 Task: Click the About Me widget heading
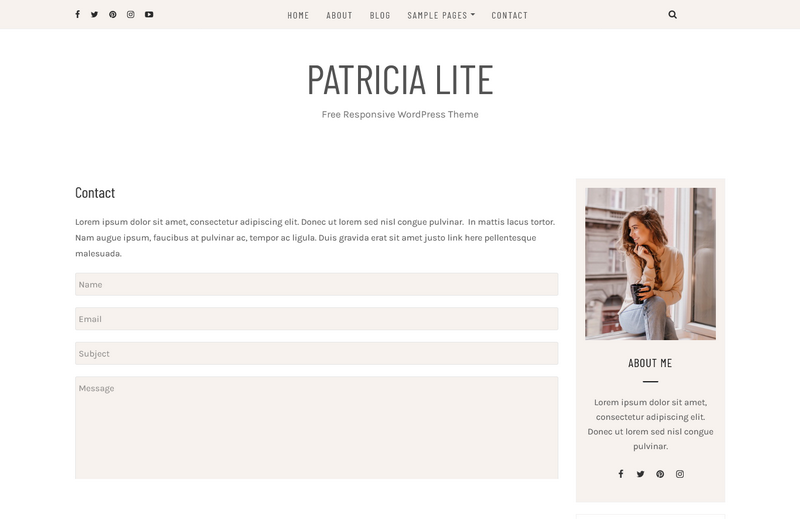coord(651,363)
